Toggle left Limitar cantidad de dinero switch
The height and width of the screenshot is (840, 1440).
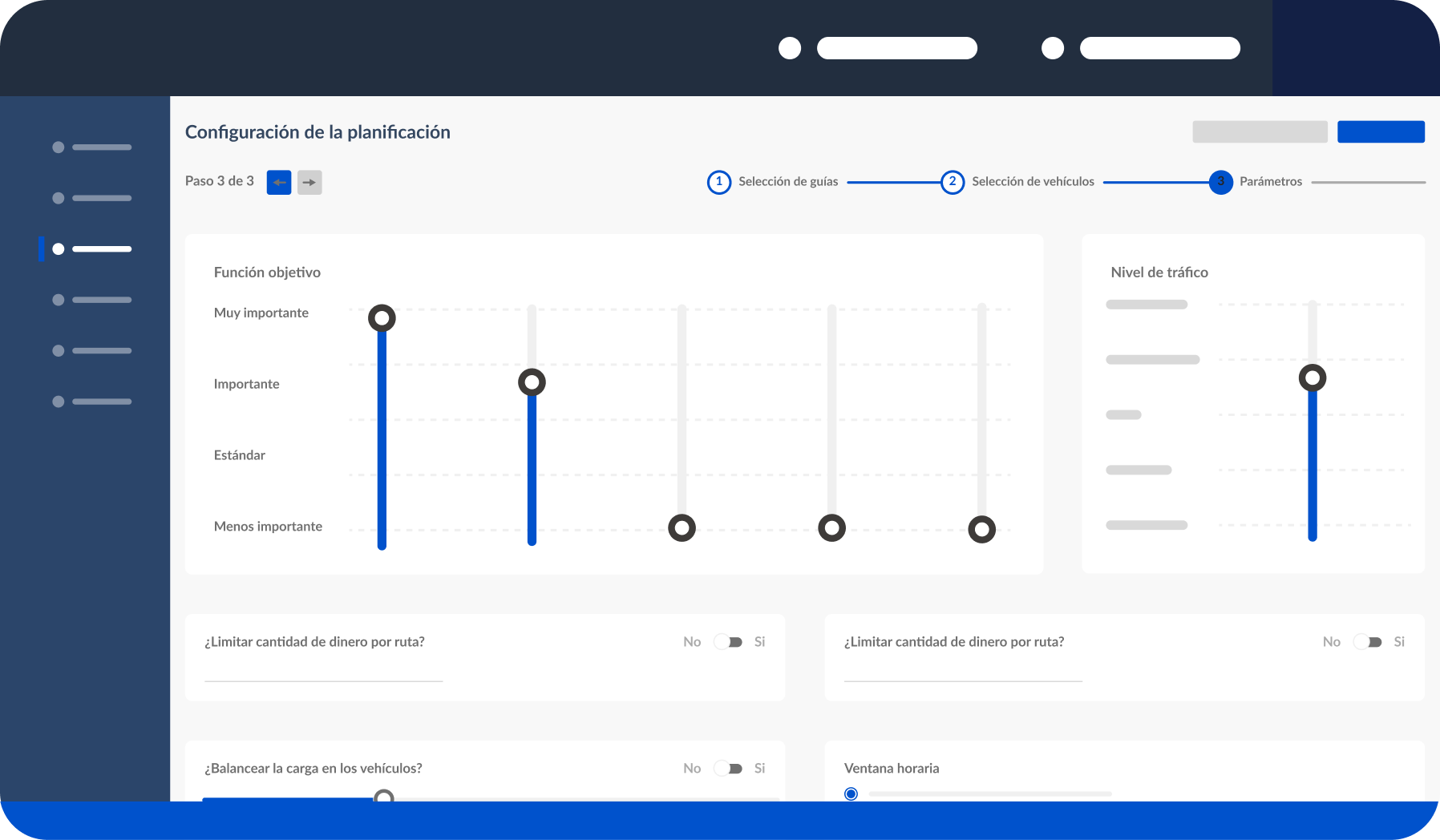click(728, 642)
